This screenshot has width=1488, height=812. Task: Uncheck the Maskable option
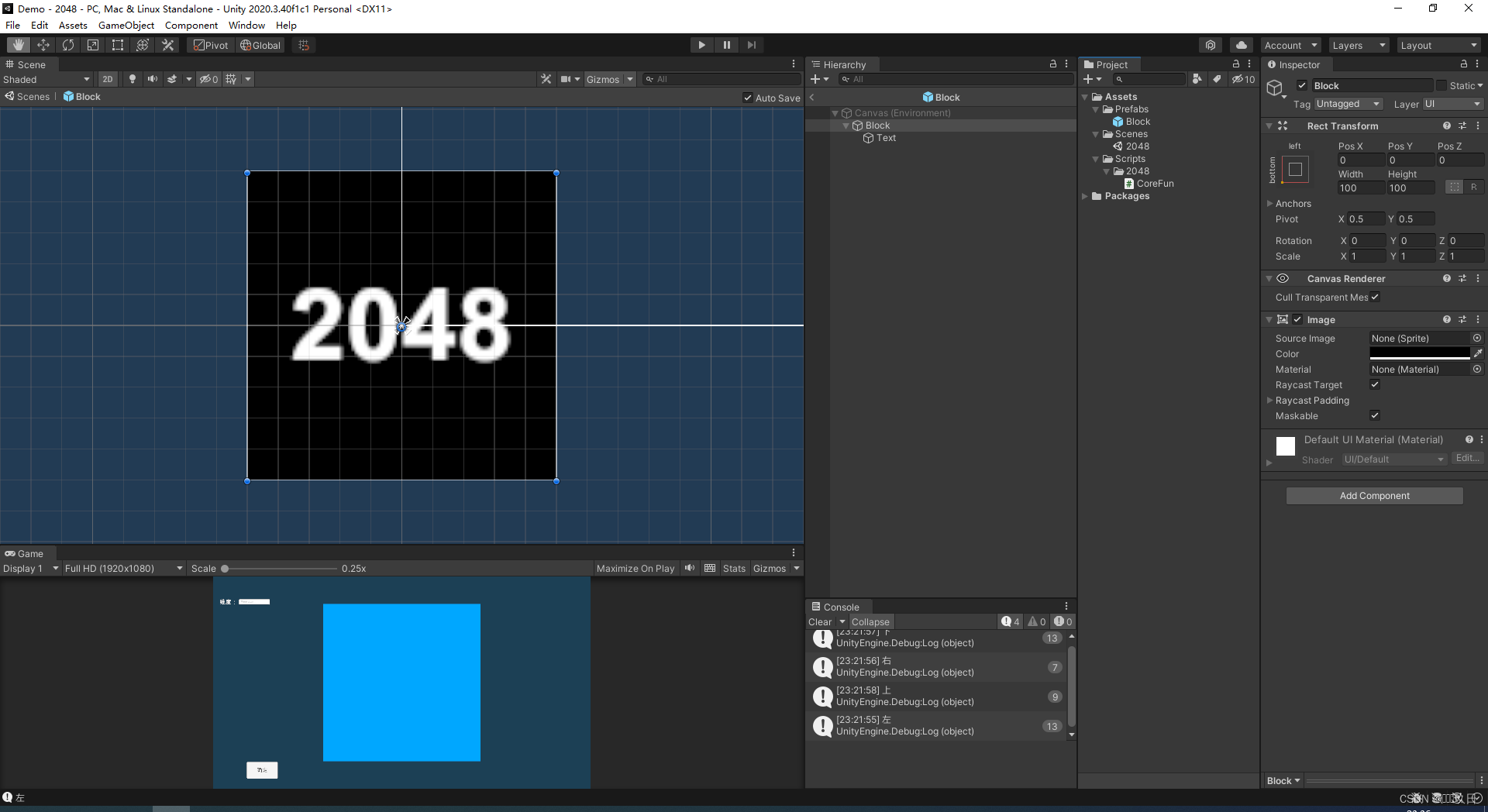pyautogui.click(x=1375, y=415)
